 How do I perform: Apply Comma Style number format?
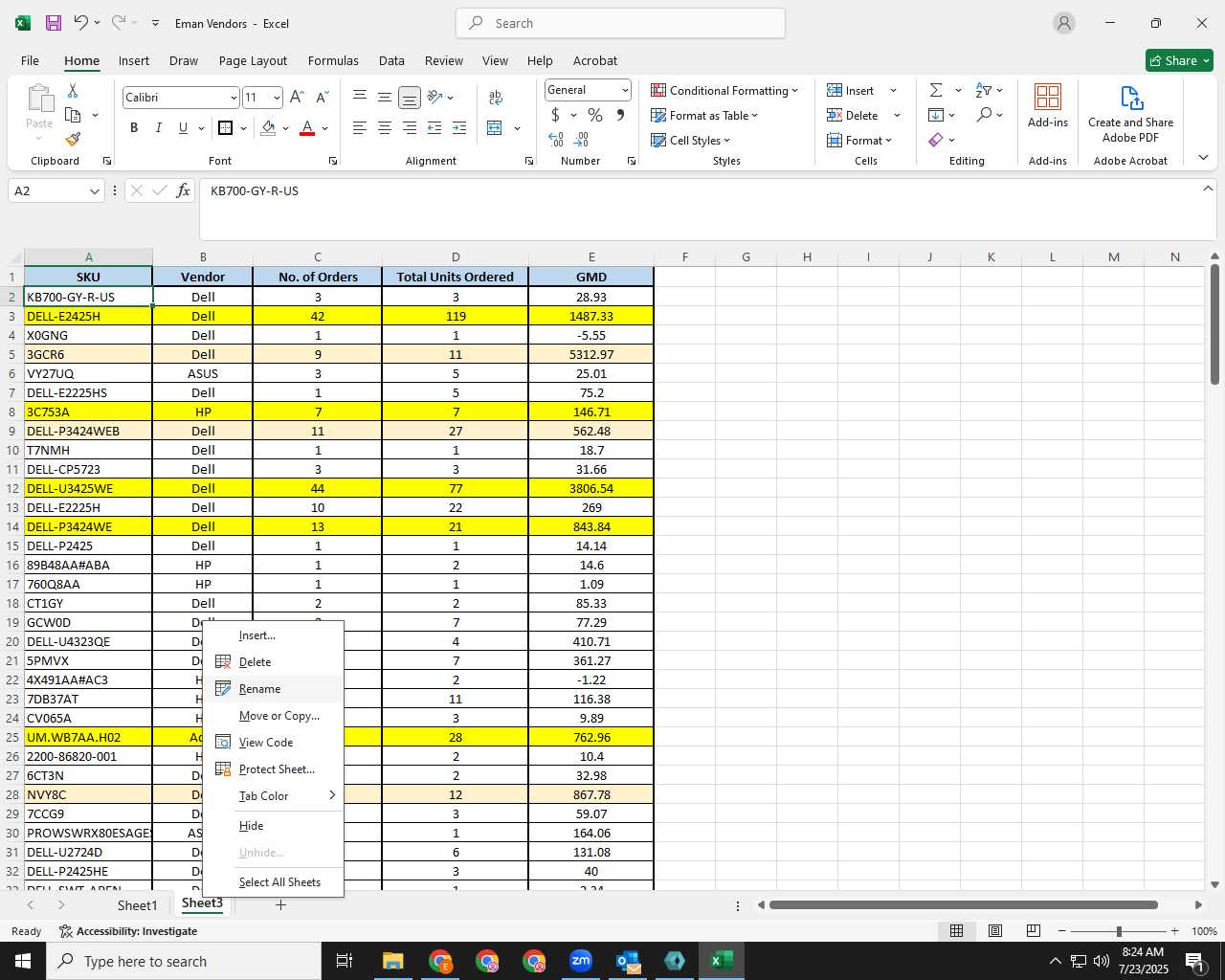point(620,115)
